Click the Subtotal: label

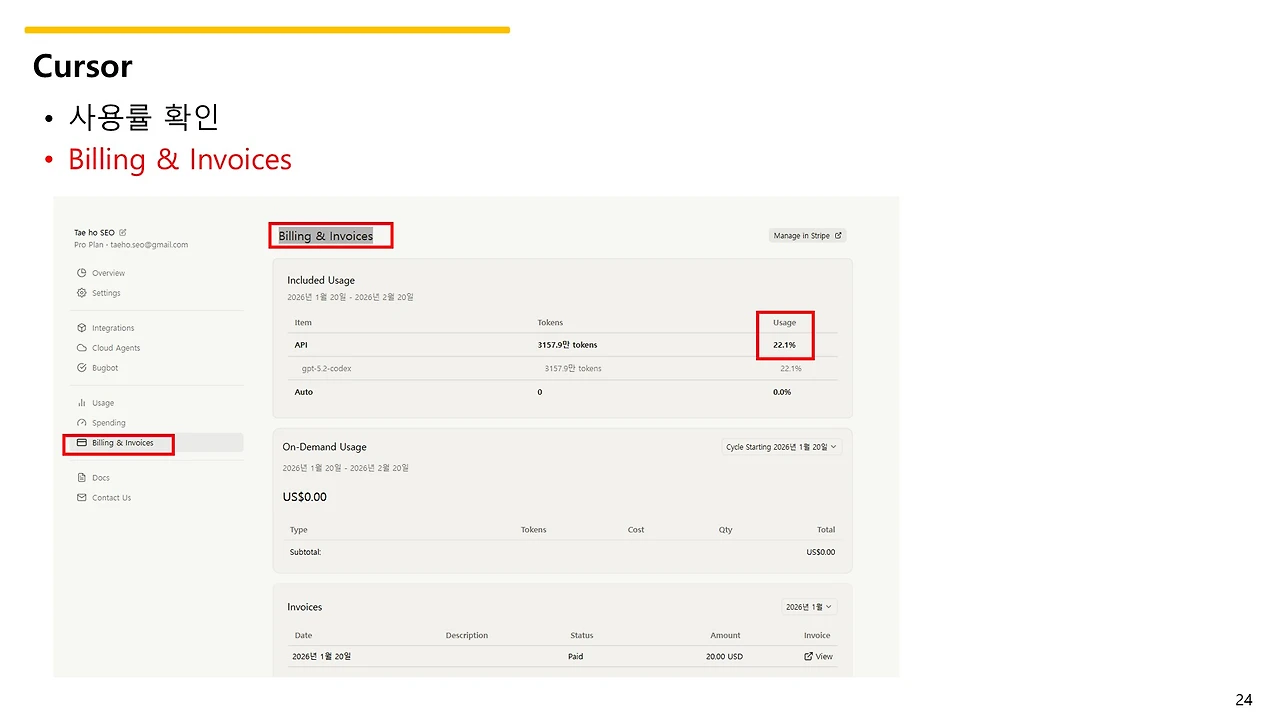point(306,552)
